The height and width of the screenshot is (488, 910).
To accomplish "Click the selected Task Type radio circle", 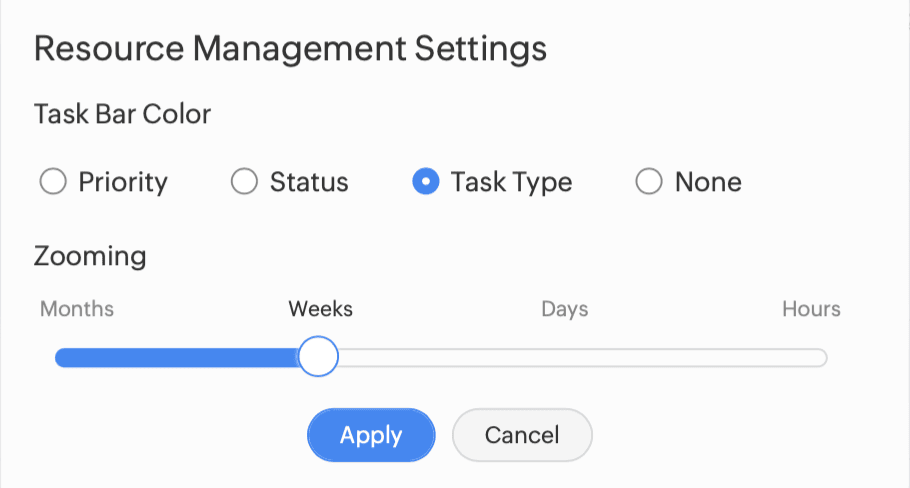I will [425, 182].
